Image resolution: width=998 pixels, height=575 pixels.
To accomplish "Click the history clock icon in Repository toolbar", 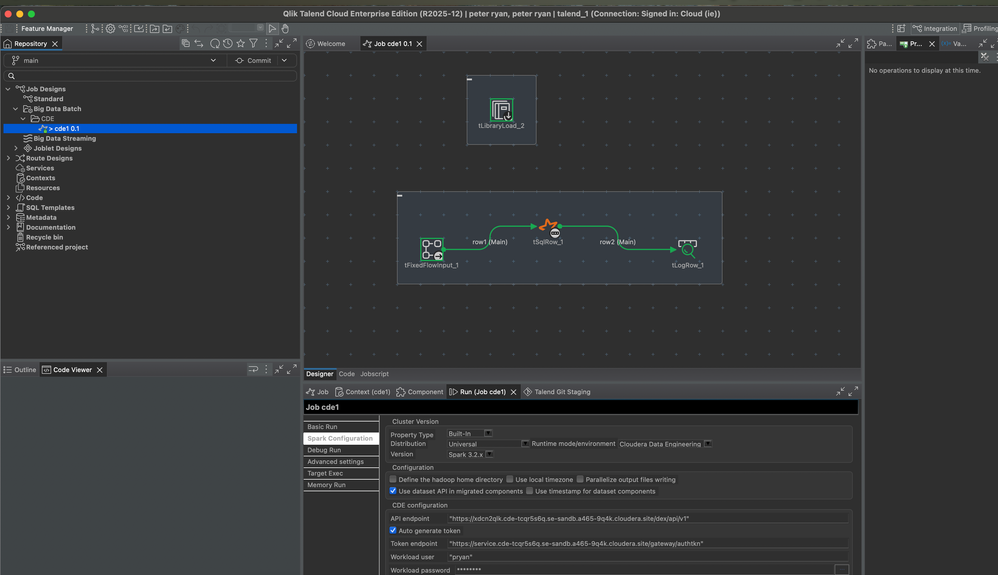I will tap(227, 43).
